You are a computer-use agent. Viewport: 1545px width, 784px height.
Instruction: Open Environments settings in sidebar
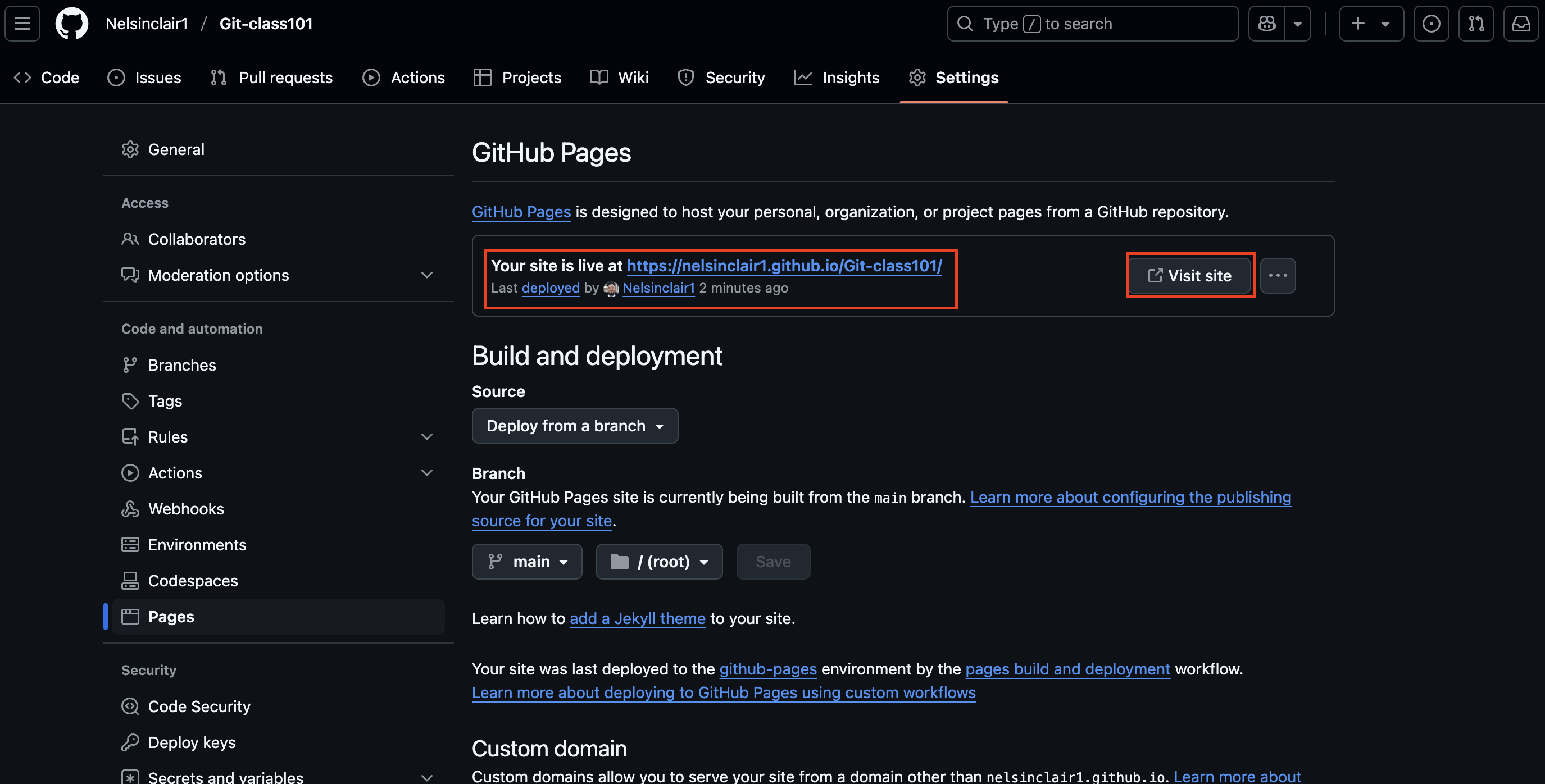pos(278,545)
